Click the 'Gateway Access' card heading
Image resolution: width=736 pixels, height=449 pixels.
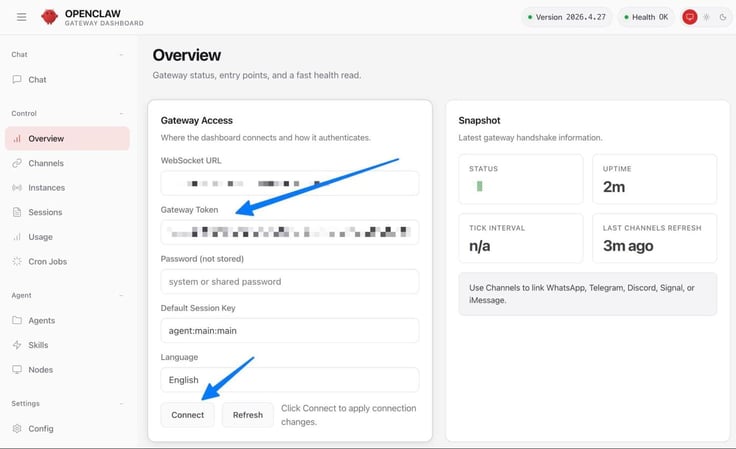(197, 121)
